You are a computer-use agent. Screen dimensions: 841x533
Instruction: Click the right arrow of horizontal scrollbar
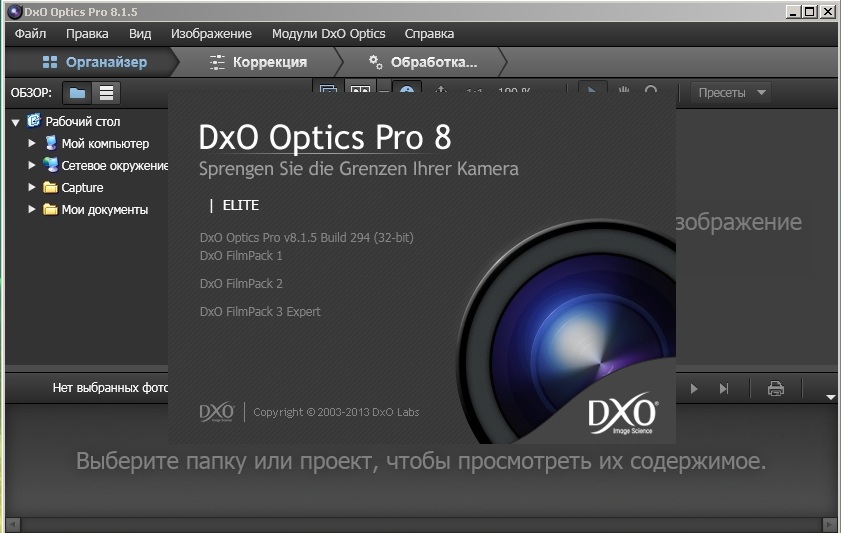(x=830, y=524)
